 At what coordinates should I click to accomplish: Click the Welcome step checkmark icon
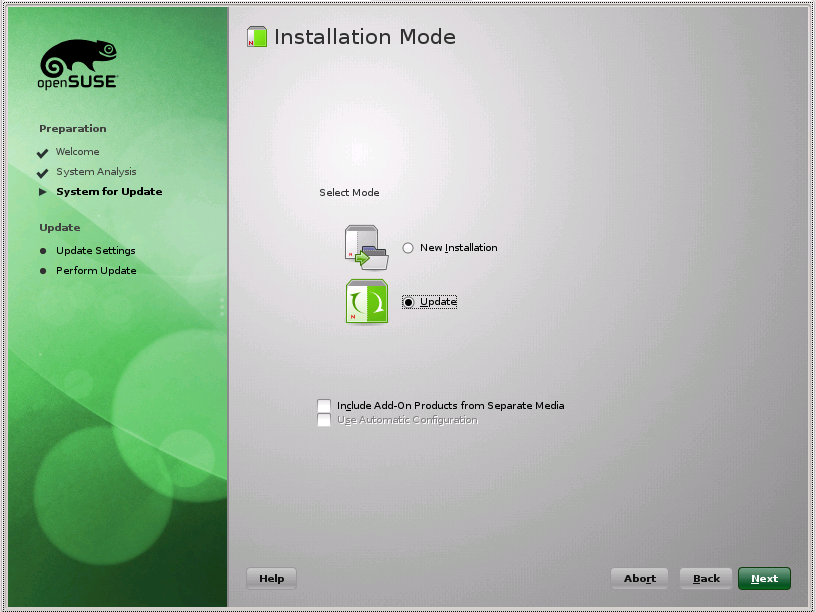[43, 153]
